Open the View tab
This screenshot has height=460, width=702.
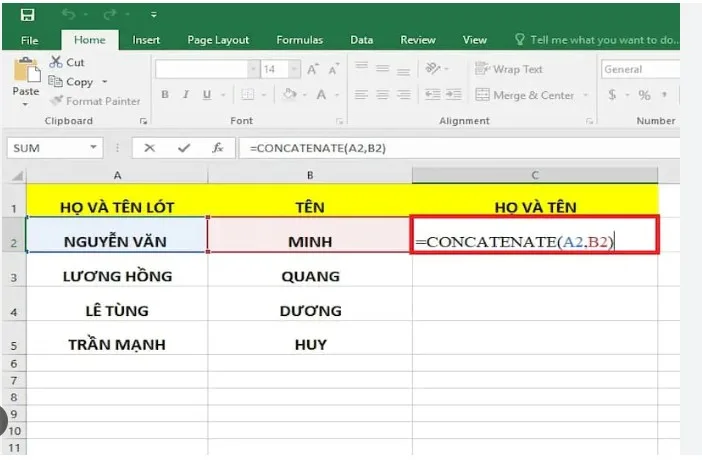(x=475, y=40)
